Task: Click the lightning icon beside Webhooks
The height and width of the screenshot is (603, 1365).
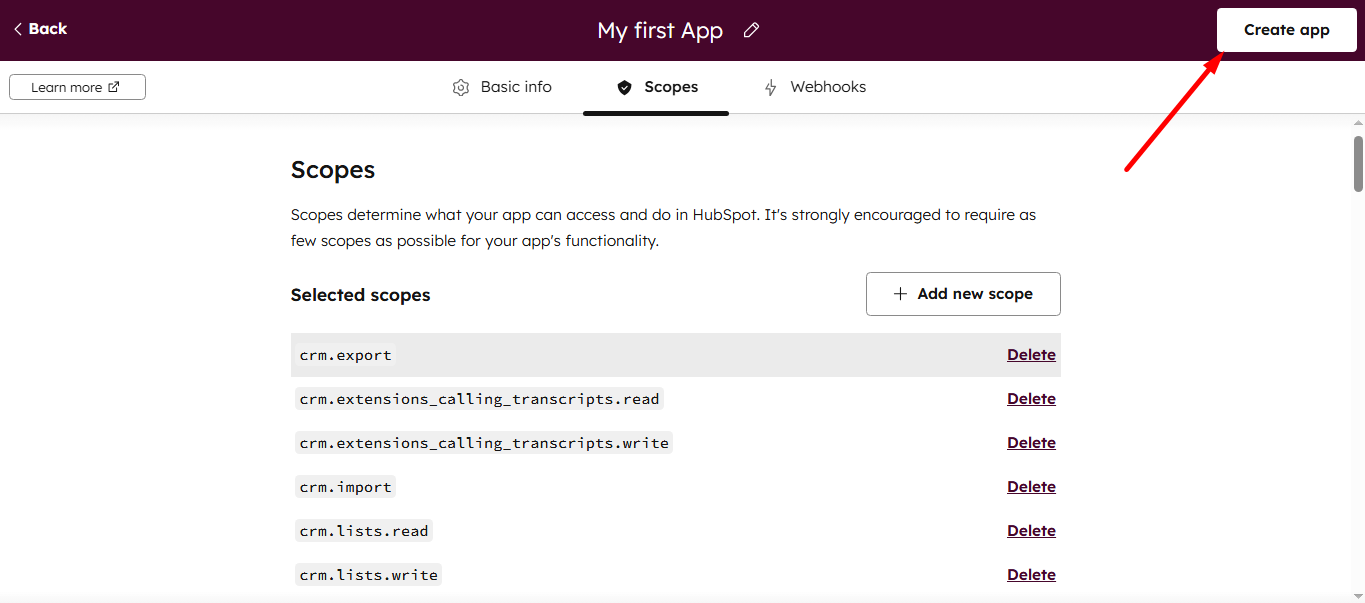Action: click(x=770, y=87)
